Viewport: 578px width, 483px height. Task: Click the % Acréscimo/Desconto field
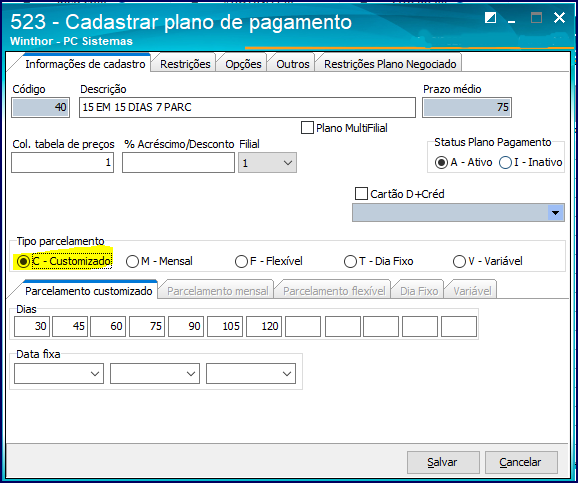coord(178,163)
